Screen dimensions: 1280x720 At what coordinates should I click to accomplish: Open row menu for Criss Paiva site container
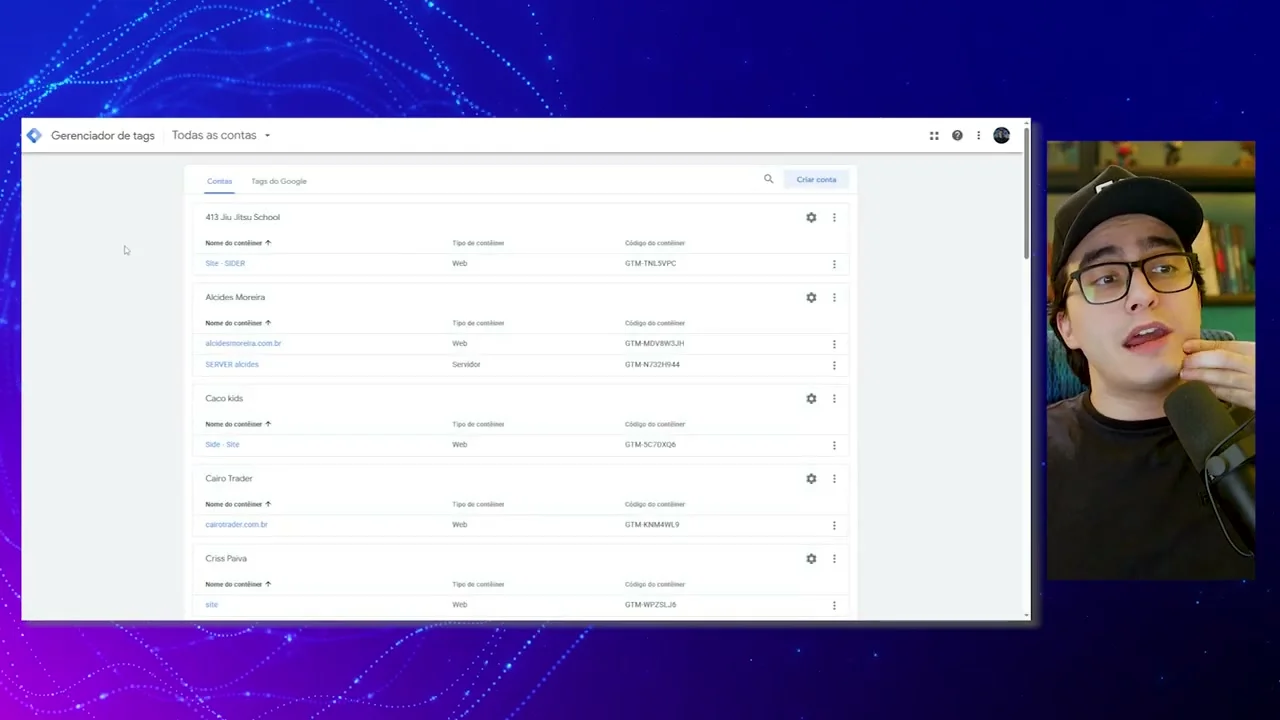pos(834,605)
